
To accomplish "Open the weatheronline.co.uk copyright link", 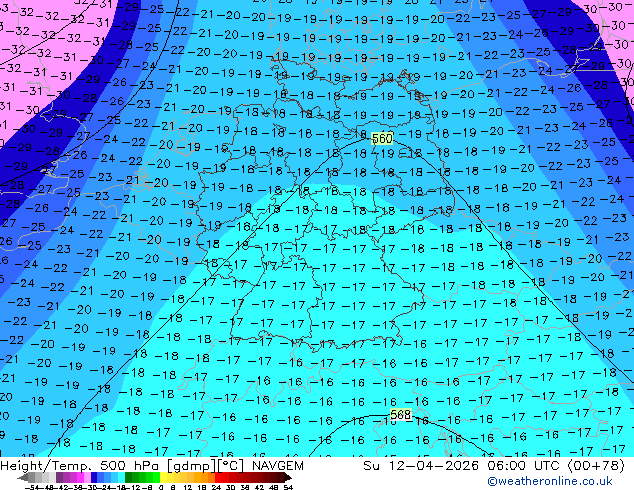I will (x=549, y=481).
